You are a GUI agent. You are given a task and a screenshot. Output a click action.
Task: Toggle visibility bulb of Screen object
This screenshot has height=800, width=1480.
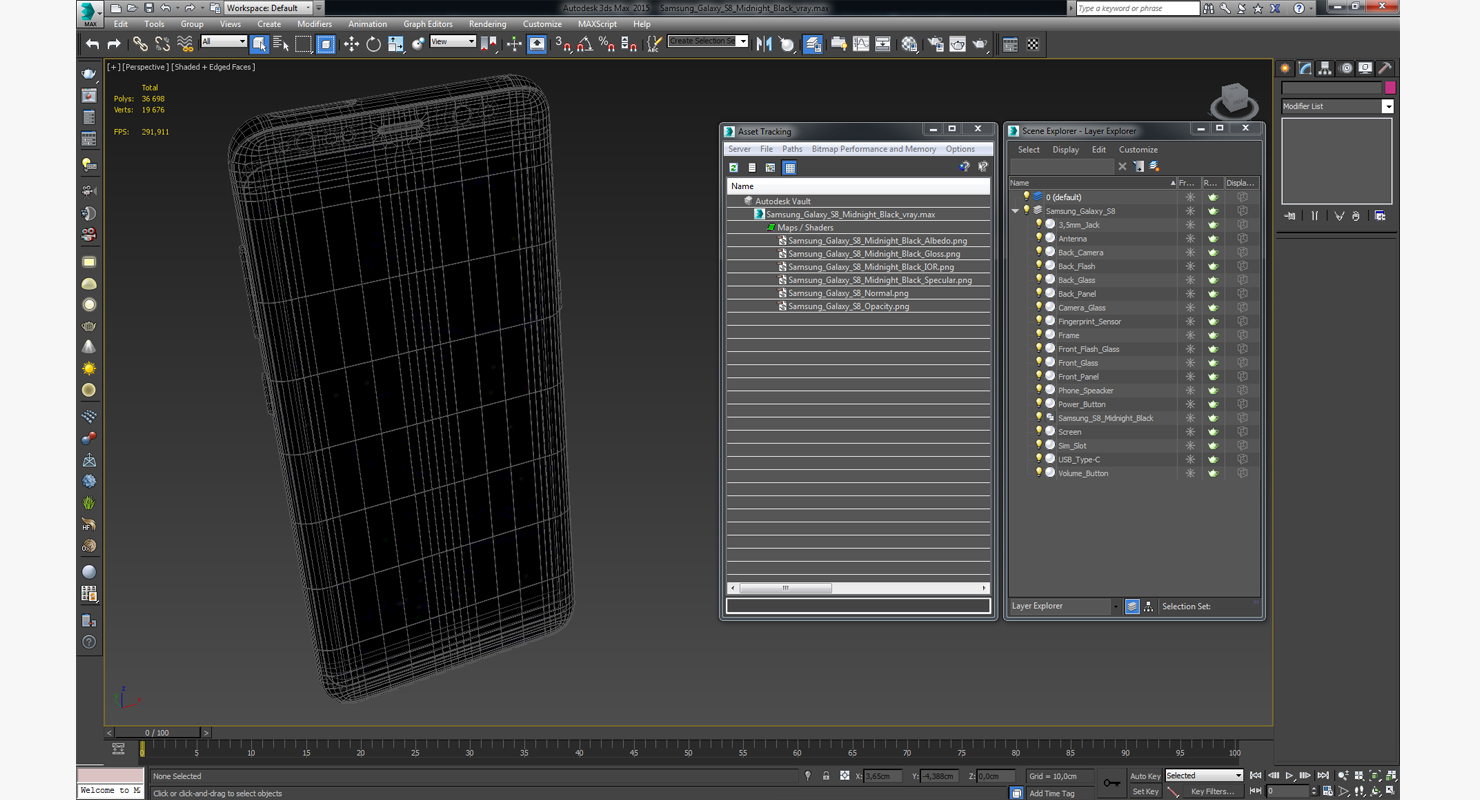(x=1039, y=432)
